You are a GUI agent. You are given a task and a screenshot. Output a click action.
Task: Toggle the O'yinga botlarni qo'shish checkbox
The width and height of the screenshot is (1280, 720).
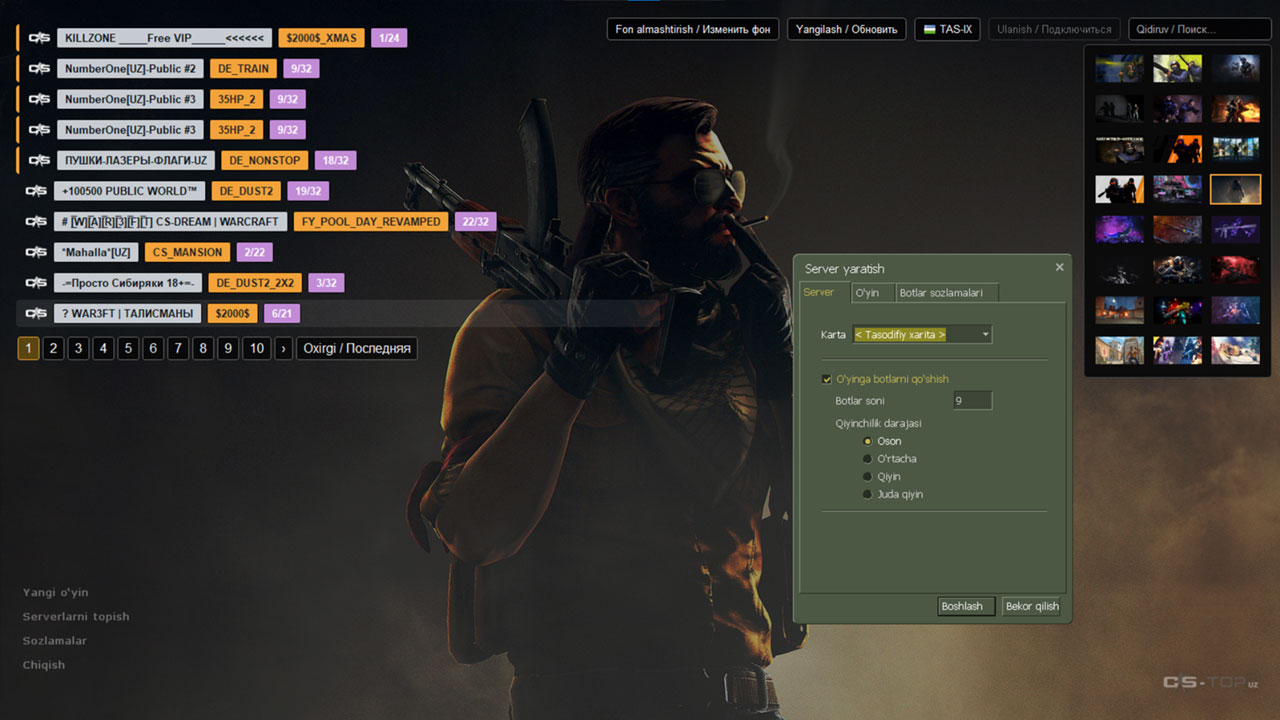pyautogui.click(x=826, y=379)
